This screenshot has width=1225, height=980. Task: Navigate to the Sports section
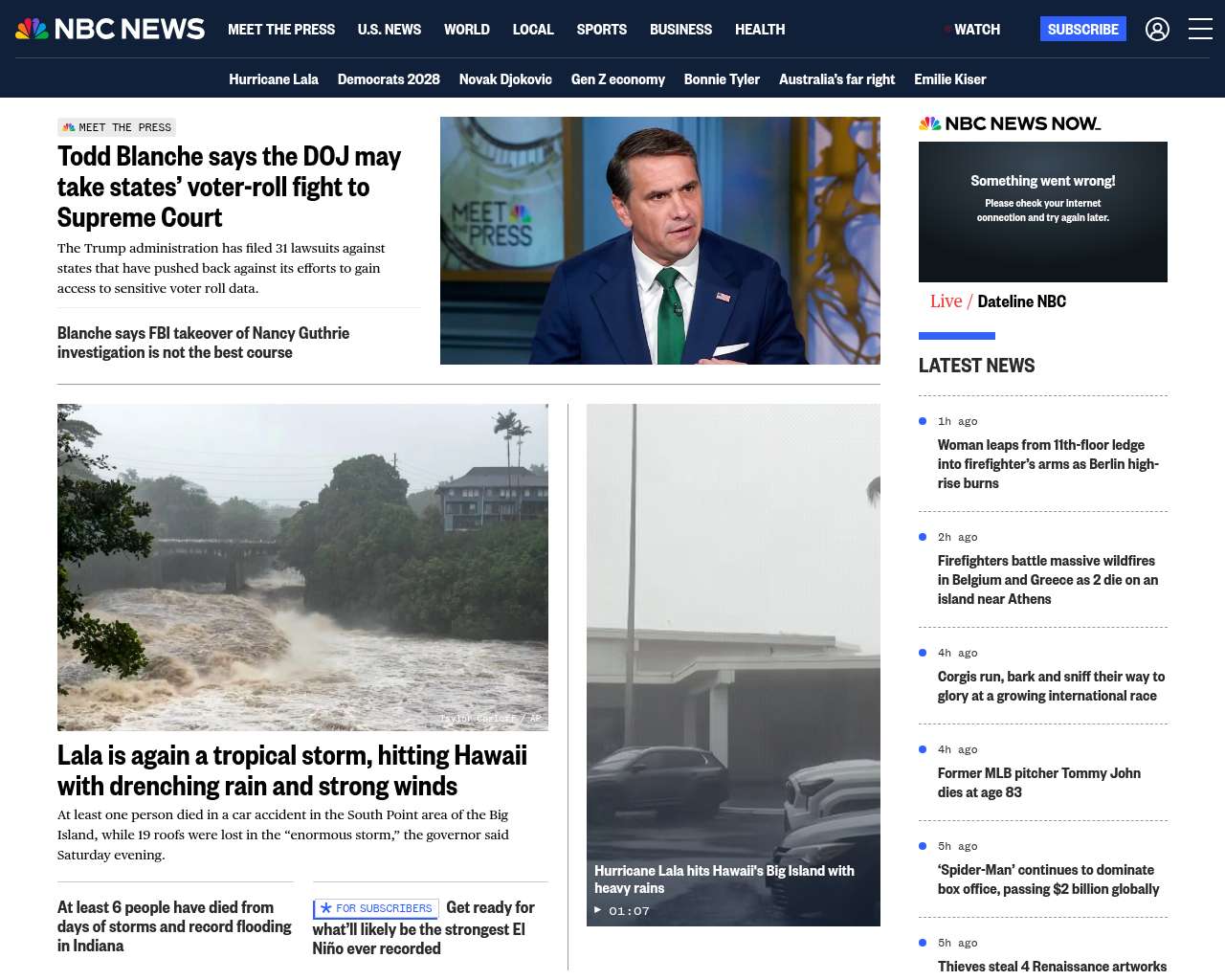click(602, 30)
